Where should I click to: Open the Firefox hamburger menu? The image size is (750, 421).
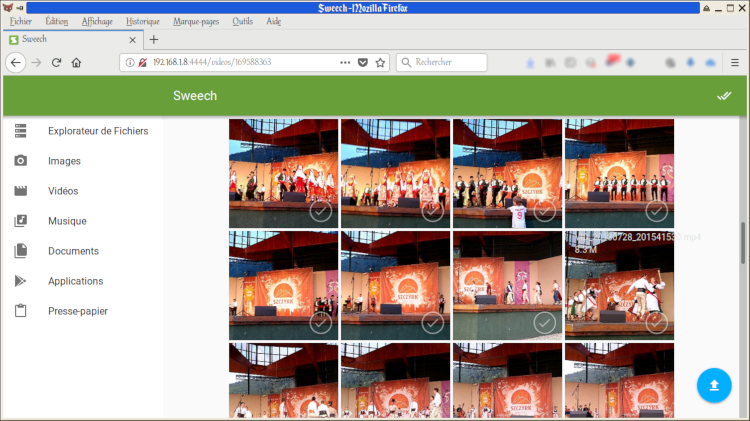[x=735, y=63]
